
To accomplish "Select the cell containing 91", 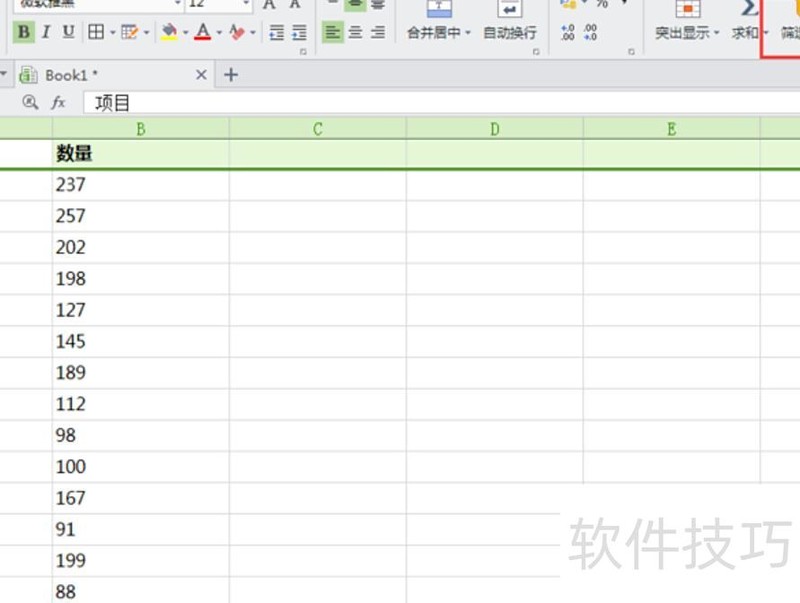I will 141,530.
